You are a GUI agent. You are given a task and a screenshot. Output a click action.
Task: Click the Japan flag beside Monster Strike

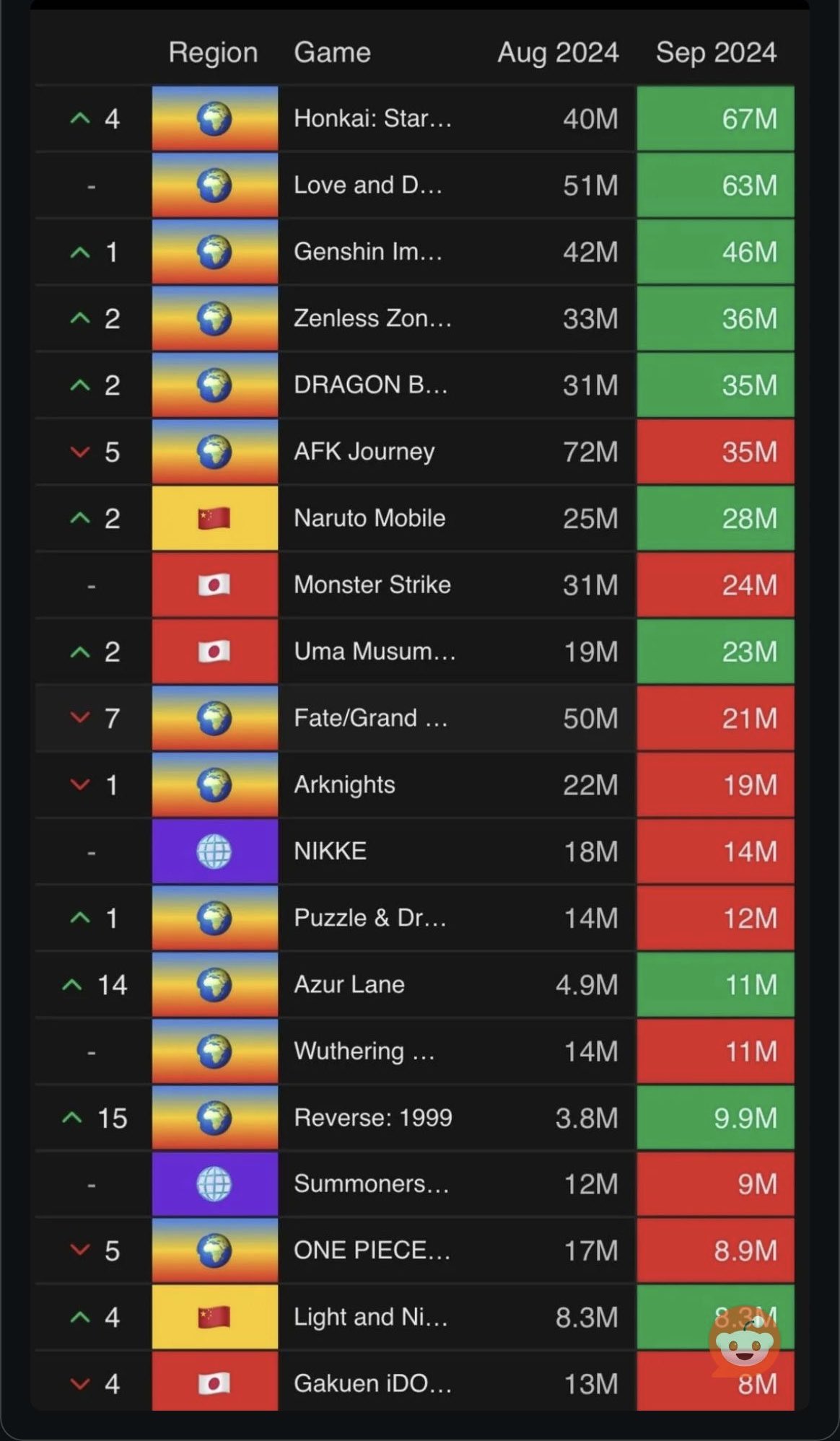[214, 584]
